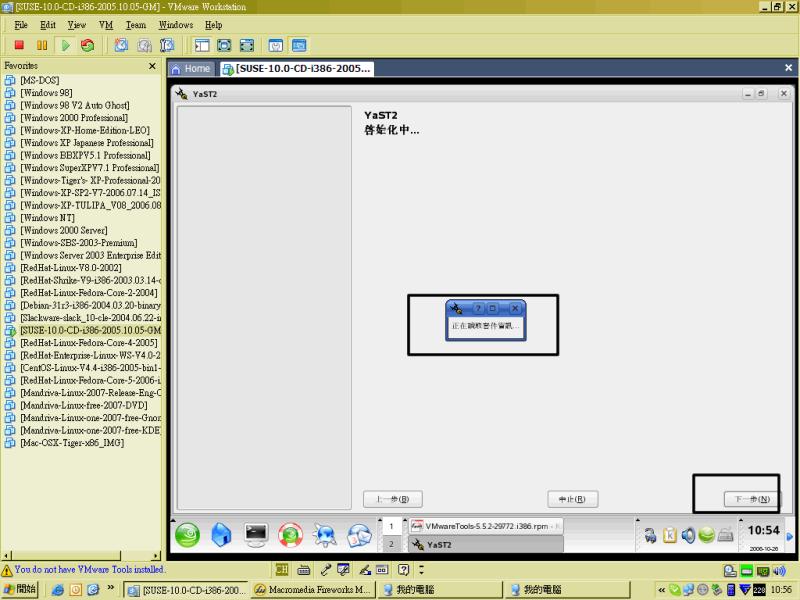The image size is (800, 600).
Task: Switch to the Home tab
Action: coord(190,69)
